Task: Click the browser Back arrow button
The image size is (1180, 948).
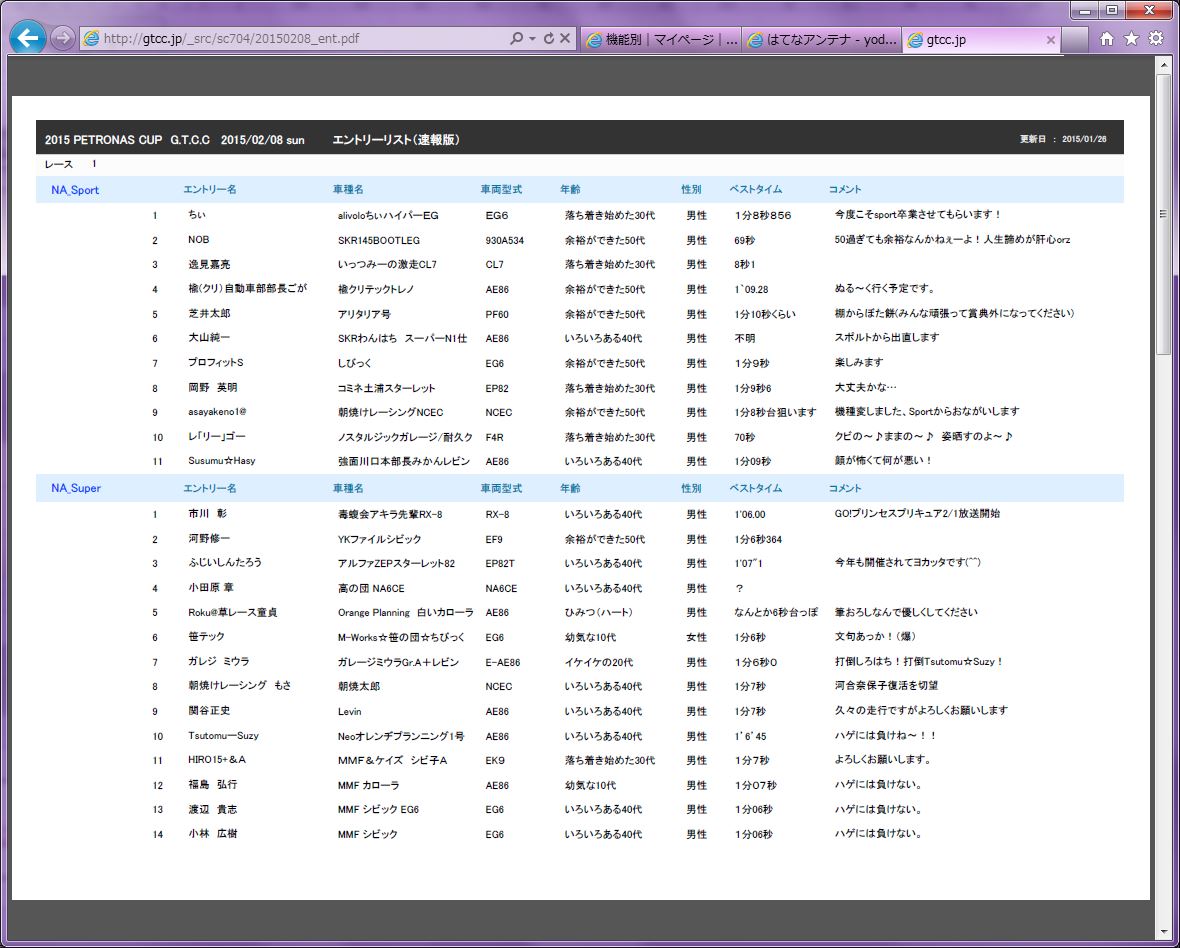Action: [27, 38]
